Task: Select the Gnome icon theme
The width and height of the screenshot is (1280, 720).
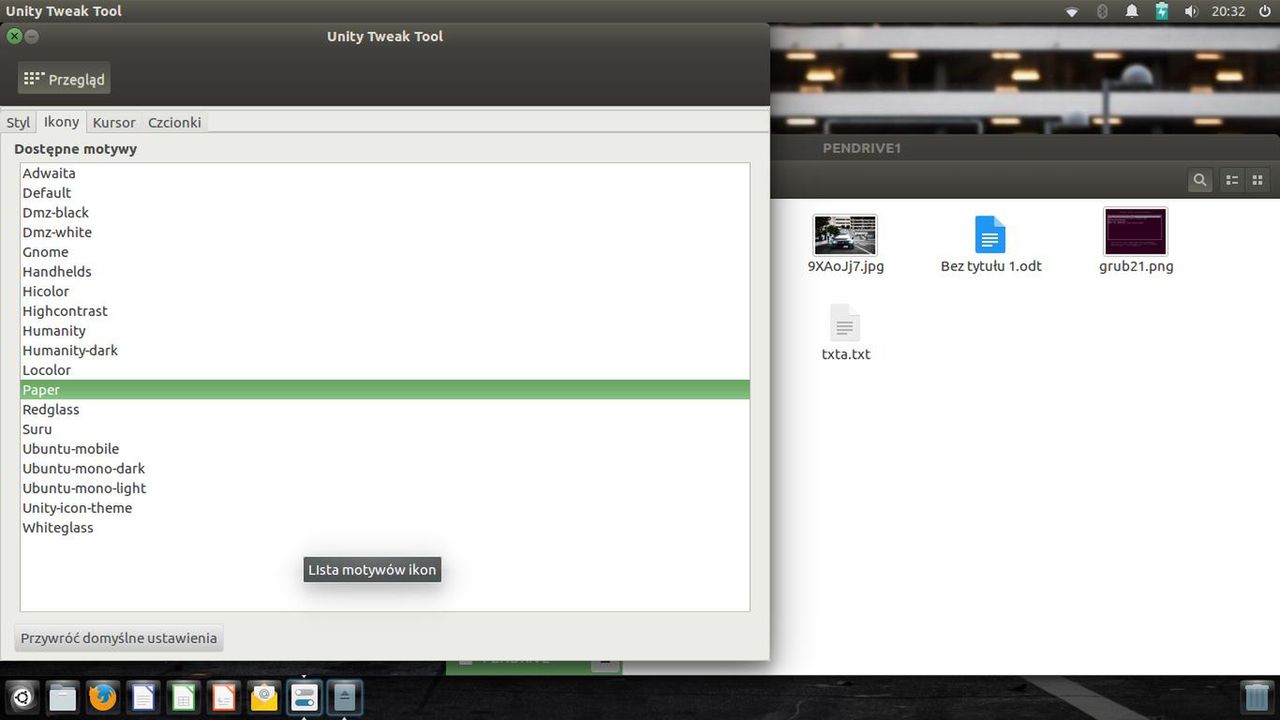Action: click(385, 252)
